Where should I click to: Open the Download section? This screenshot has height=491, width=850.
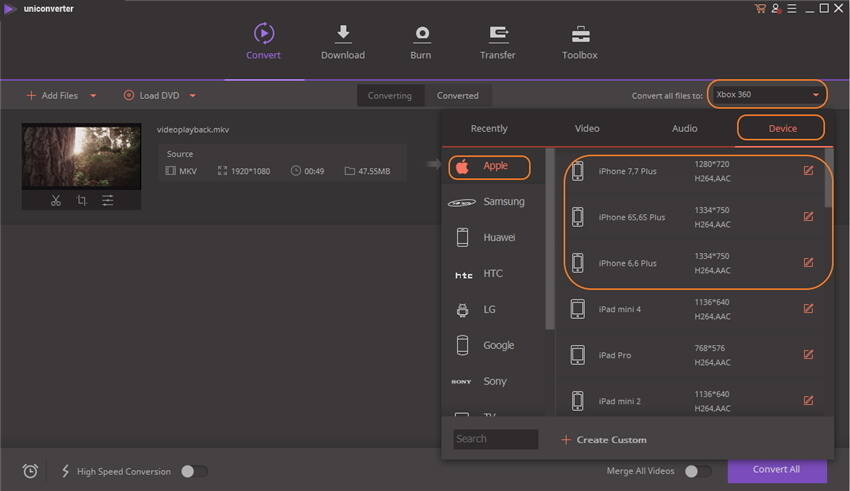pyautogui.click(x=343, y=41)
